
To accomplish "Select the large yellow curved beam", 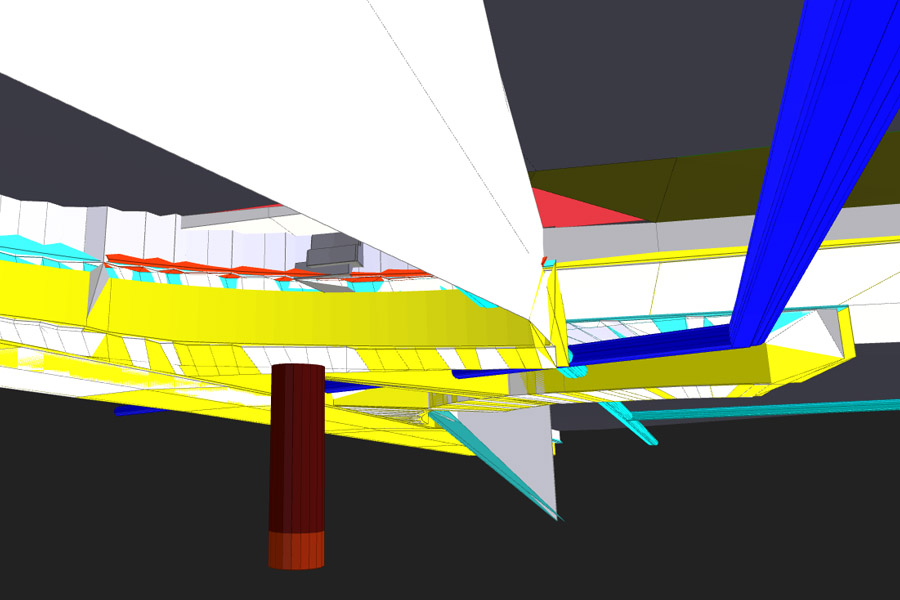I will [300, 315].
